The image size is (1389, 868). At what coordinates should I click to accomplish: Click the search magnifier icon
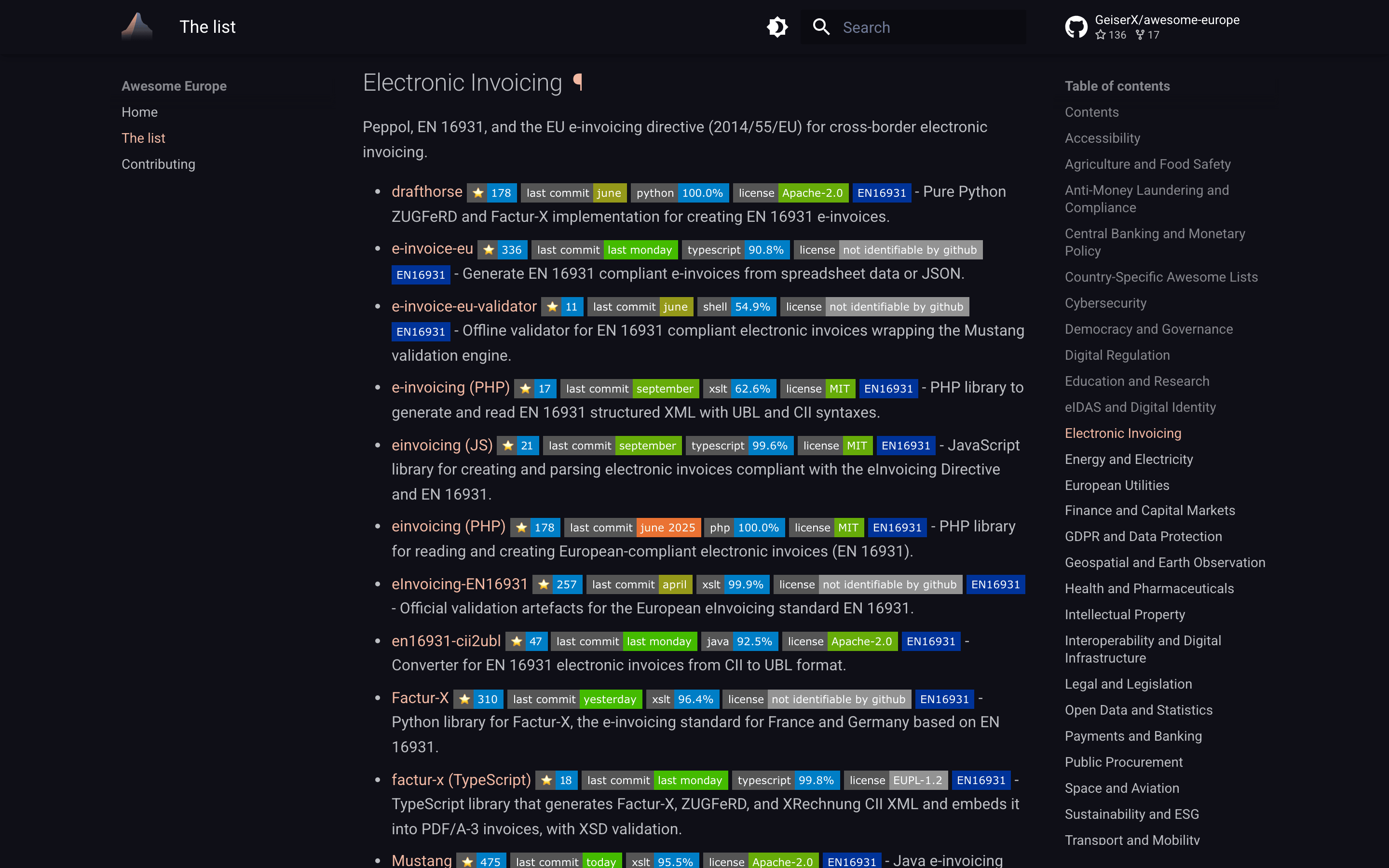pyautogui.click(x=821, y=27)
